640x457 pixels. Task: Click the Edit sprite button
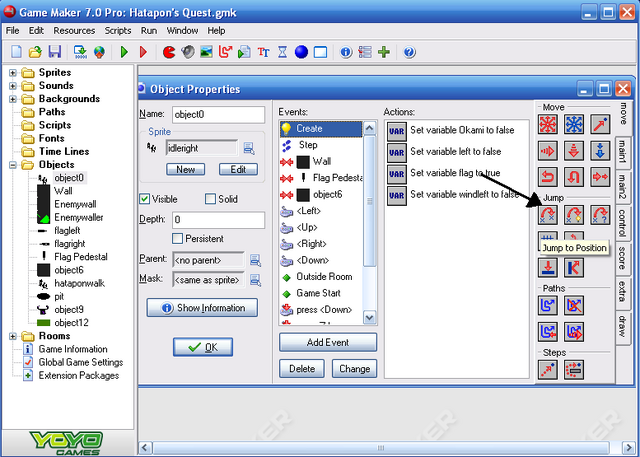click(x=238, y=169)
